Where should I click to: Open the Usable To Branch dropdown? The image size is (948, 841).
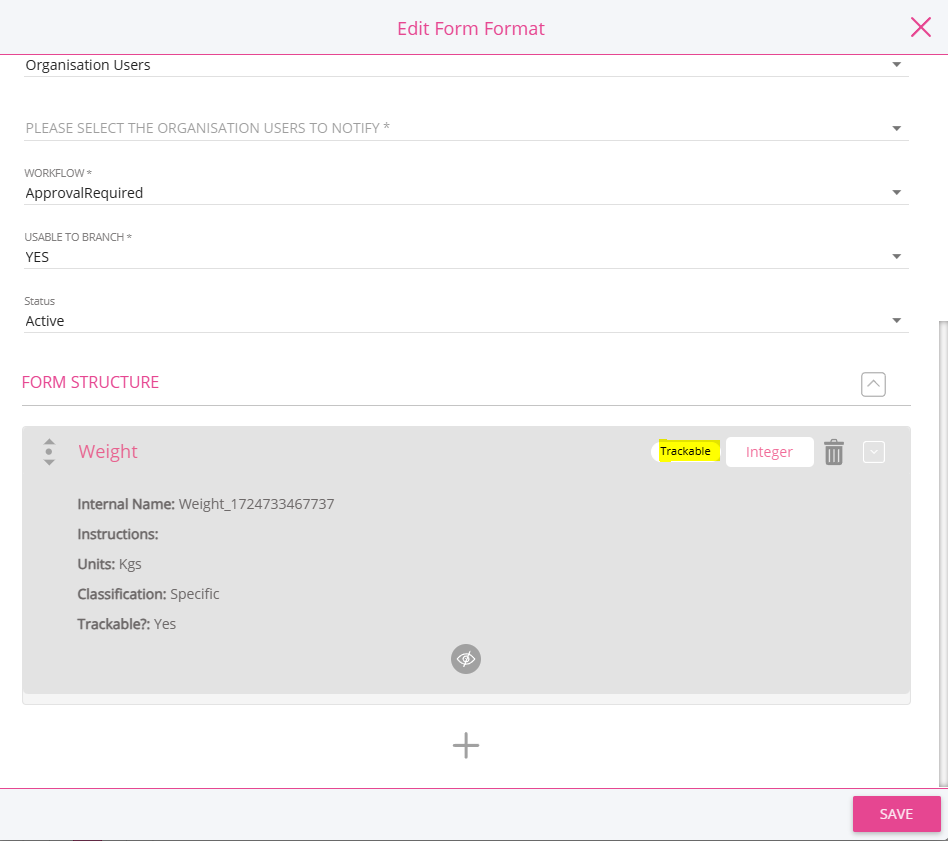pyautogui.click(x=466, y=257)
